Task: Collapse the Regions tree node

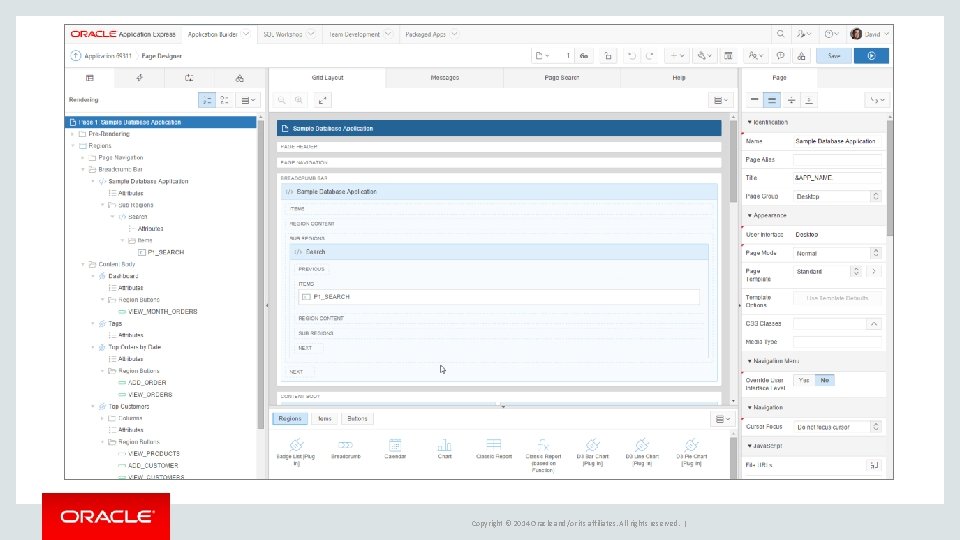Action: pos(72,146)
